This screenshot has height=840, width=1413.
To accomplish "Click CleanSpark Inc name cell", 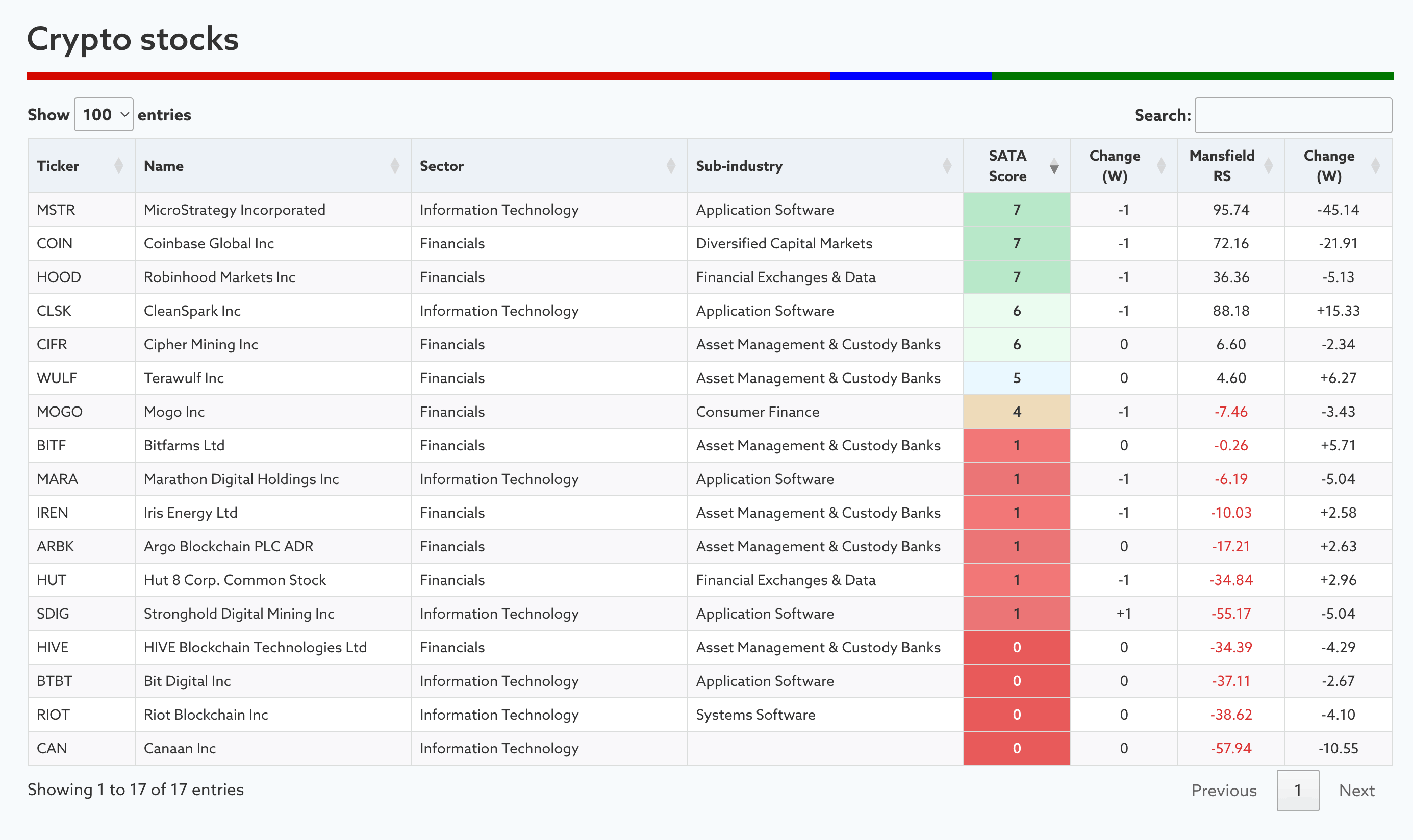I will tap(273, 311).
